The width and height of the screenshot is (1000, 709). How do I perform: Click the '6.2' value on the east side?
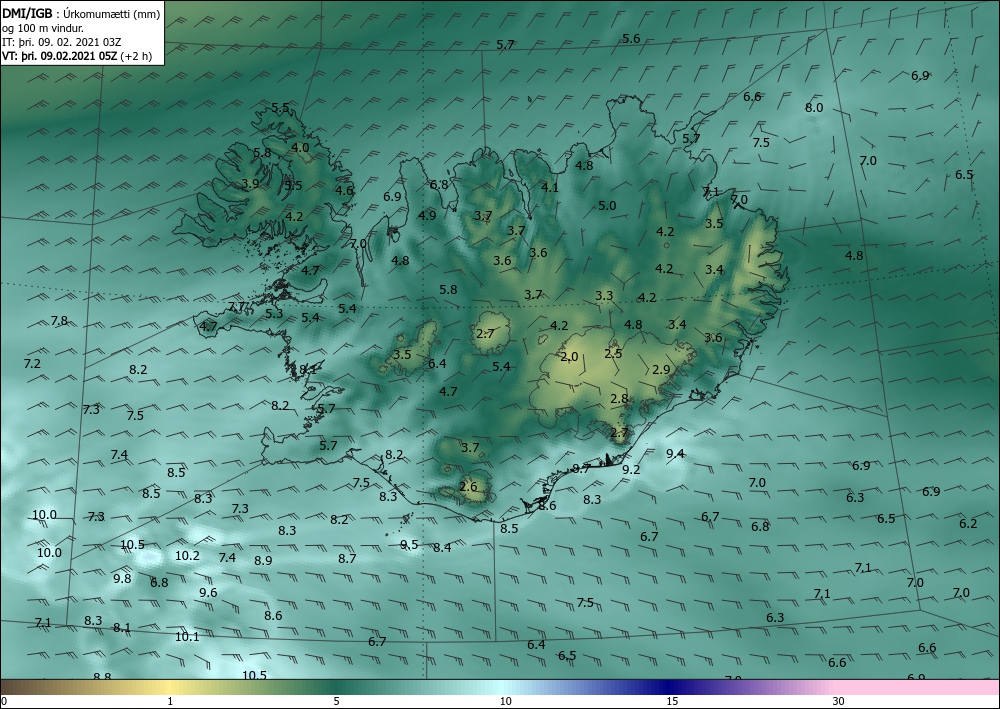click(968, 523)
